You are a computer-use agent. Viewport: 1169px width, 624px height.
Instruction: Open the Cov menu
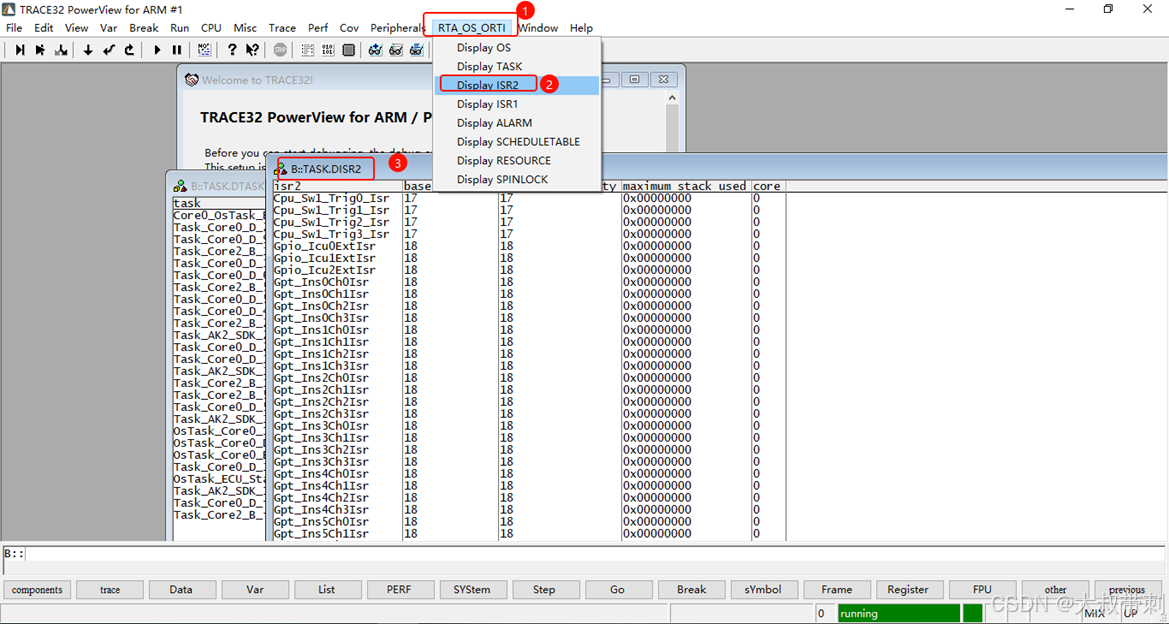pos(349,28)
